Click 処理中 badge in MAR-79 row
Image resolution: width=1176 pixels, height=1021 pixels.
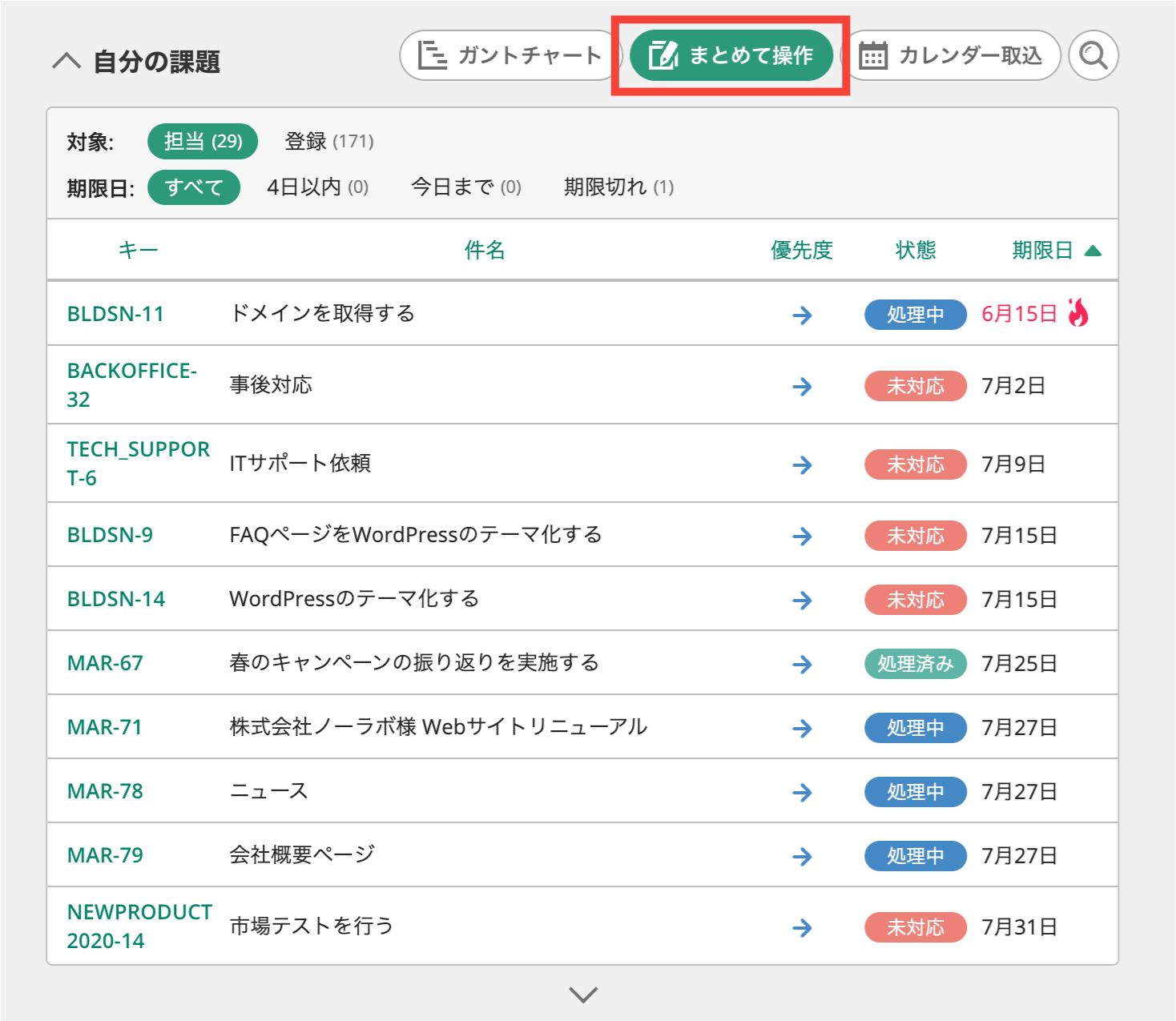916,856
